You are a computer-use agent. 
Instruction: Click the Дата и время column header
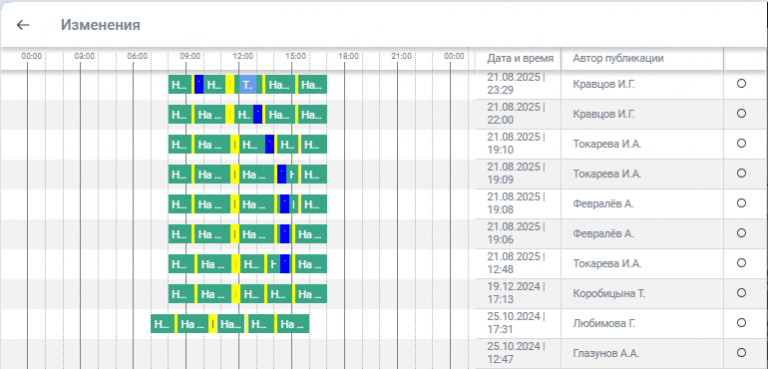[x=520, y=58]
